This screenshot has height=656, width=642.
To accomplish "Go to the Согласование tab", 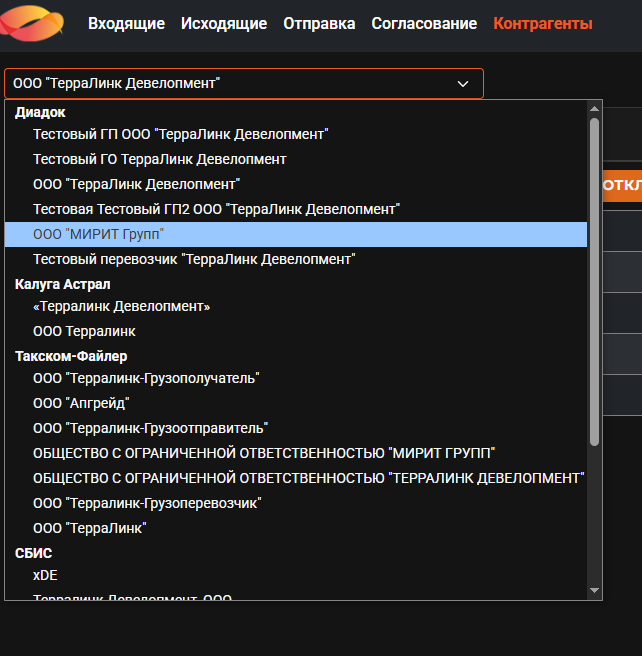I will 424,24.
